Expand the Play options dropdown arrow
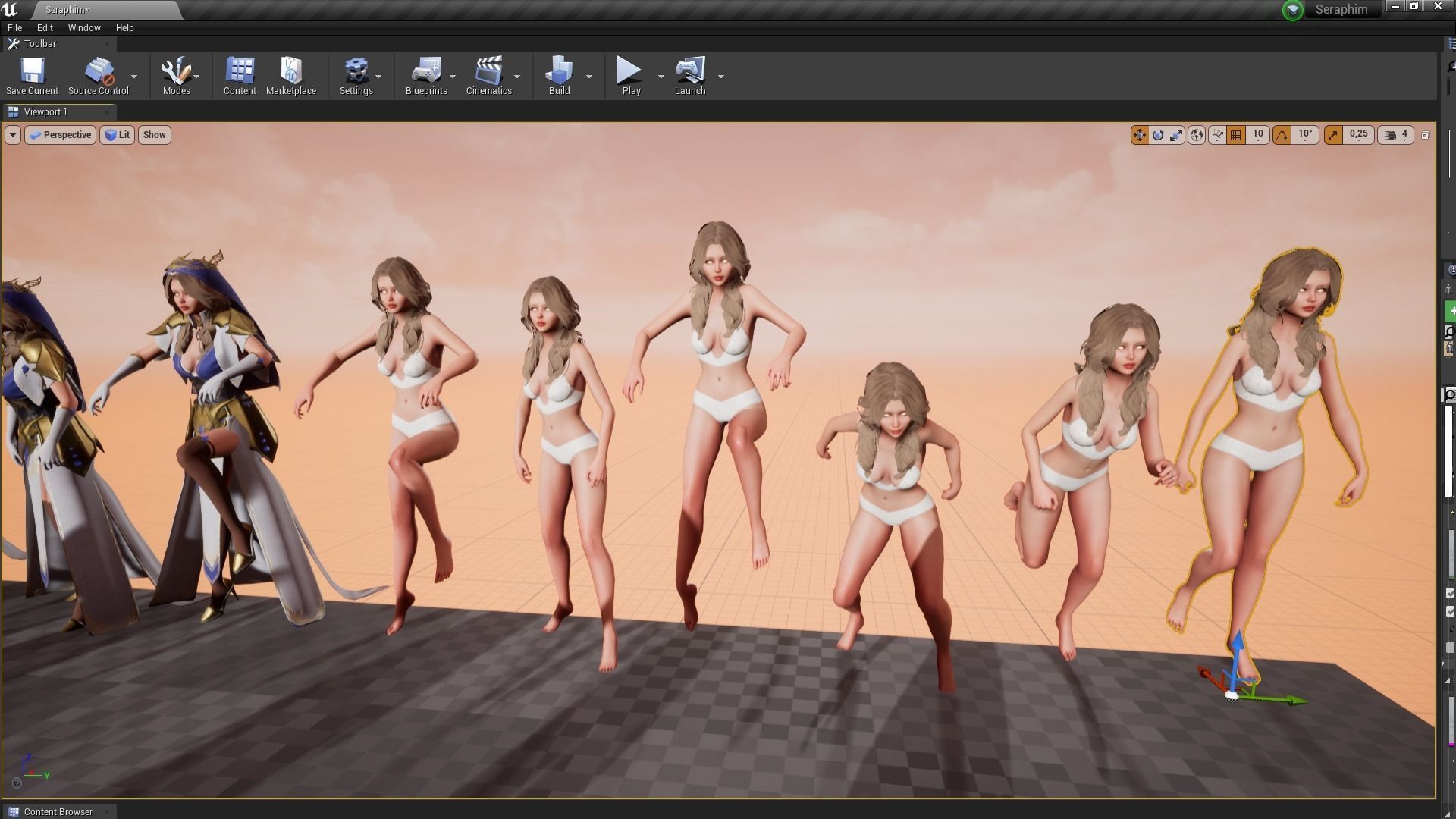This screenshot has width=1456, height=819. click(661, 77)
